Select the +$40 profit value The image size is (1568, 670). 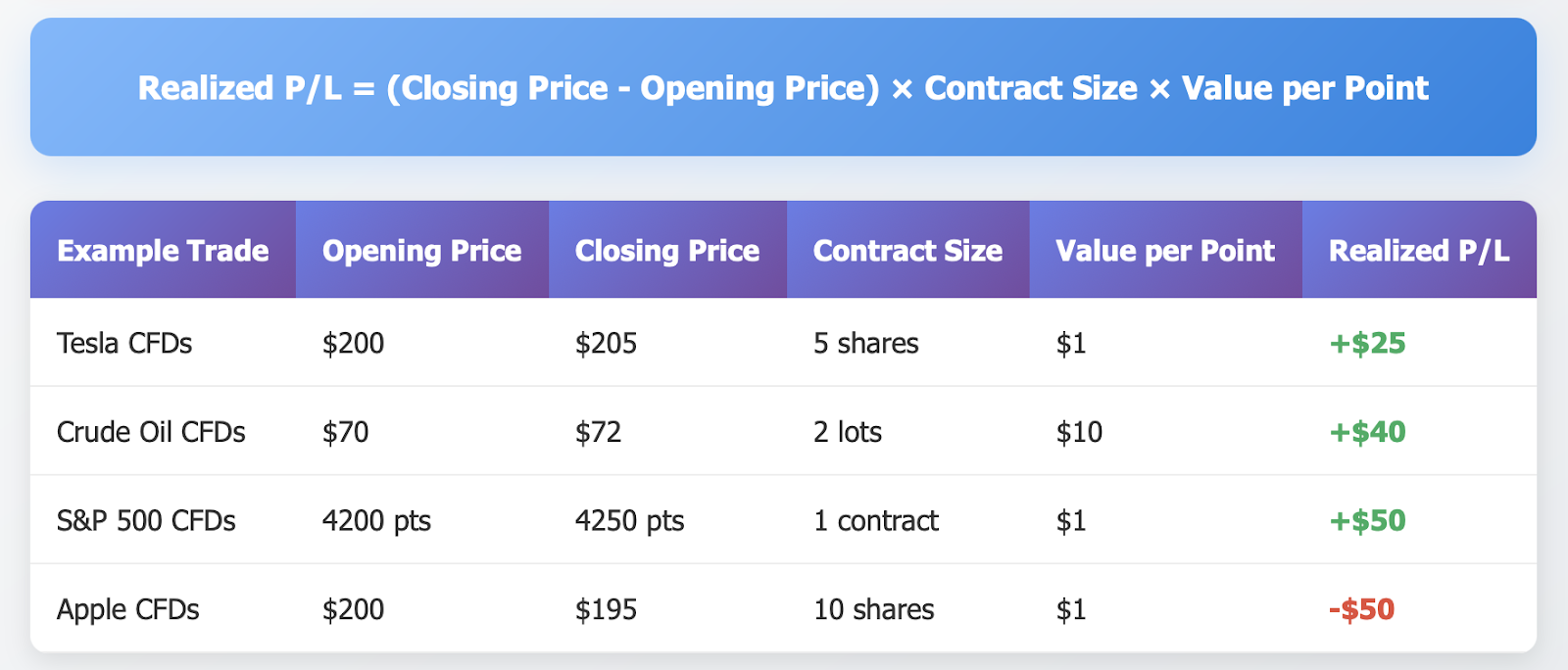point(1367,432)
